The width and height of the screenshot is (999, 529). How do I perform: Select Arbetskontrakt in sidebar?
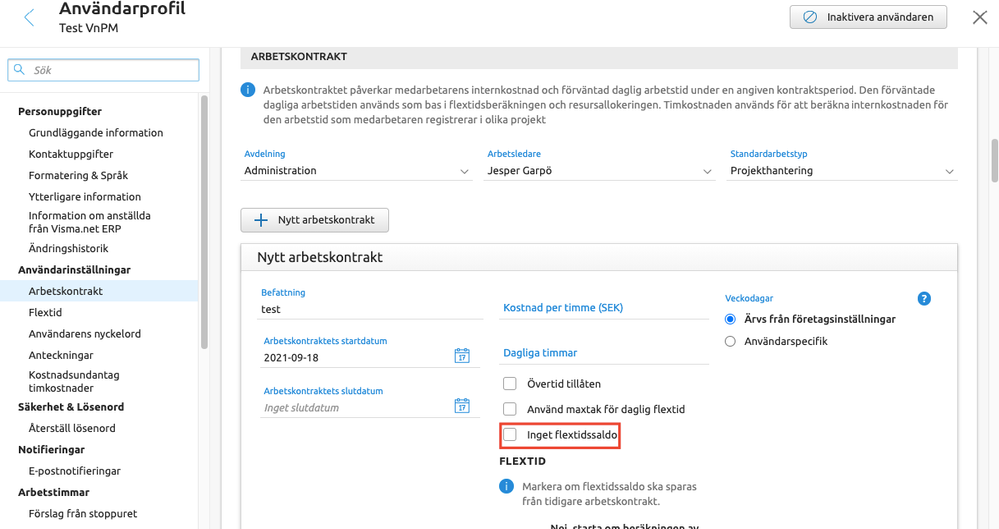99,291
